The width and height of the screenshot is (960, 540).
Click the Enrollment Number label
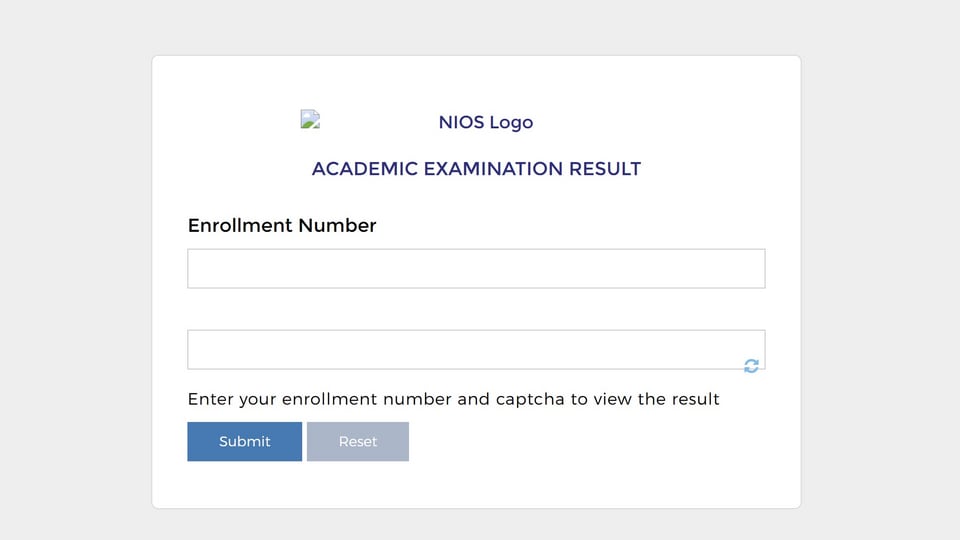pos(282,225)
